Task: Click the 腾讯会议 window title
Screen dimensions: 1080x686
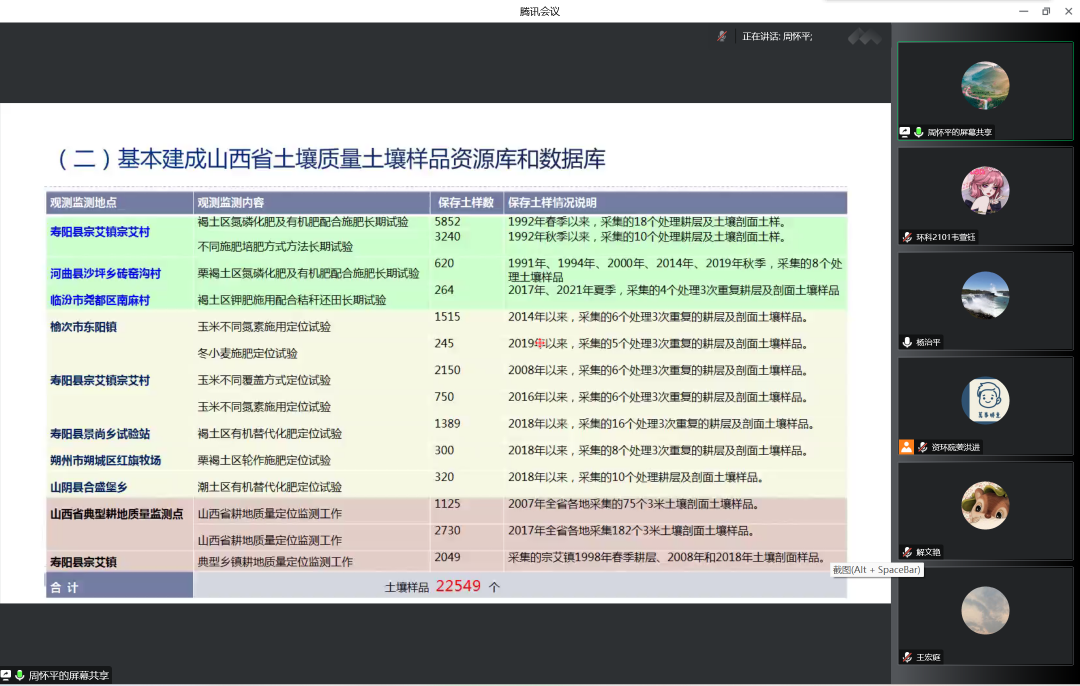Action: (539, 11)
